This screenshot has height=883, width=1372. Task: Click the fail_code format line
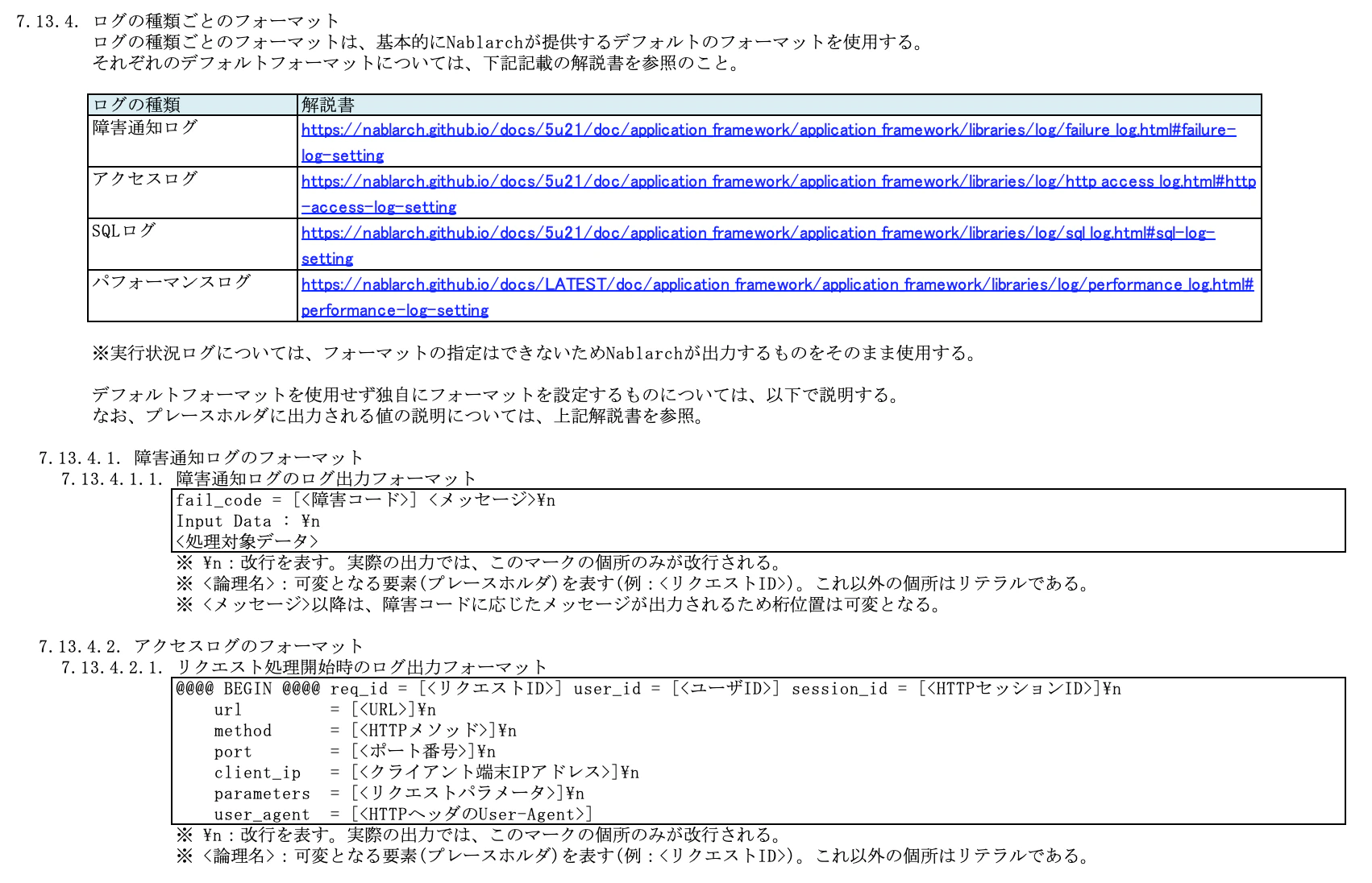coord(366,500)
